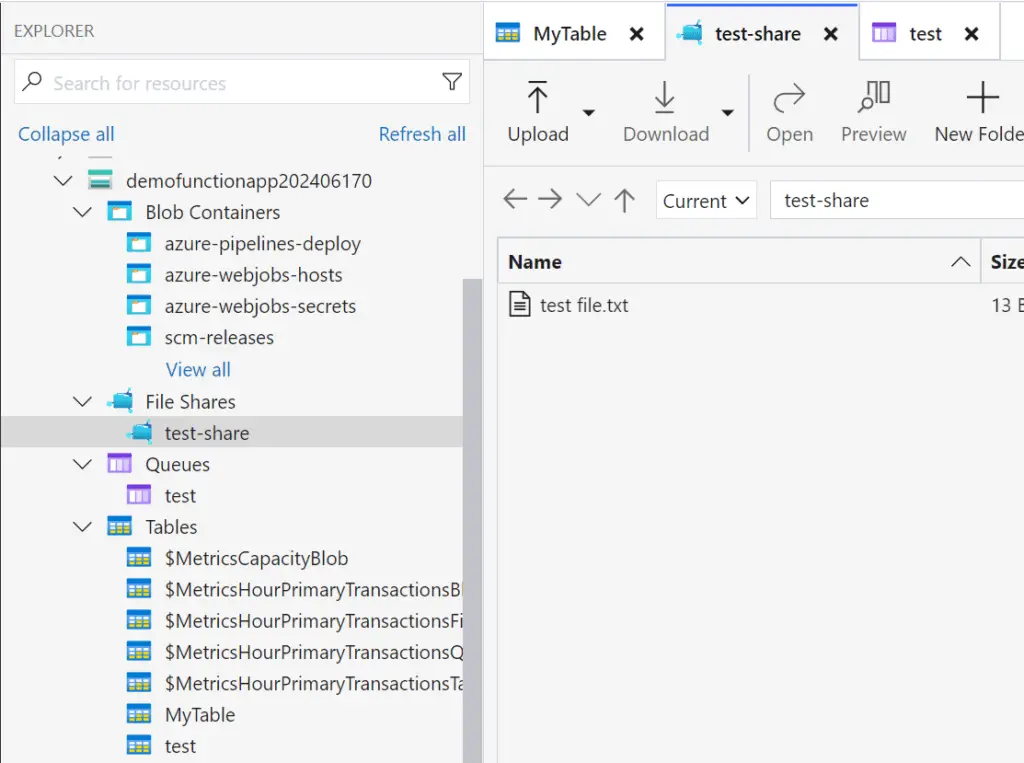Upload a file to test-share
The width and height of the screenshot is (1024, 763).
pos(538,110)
